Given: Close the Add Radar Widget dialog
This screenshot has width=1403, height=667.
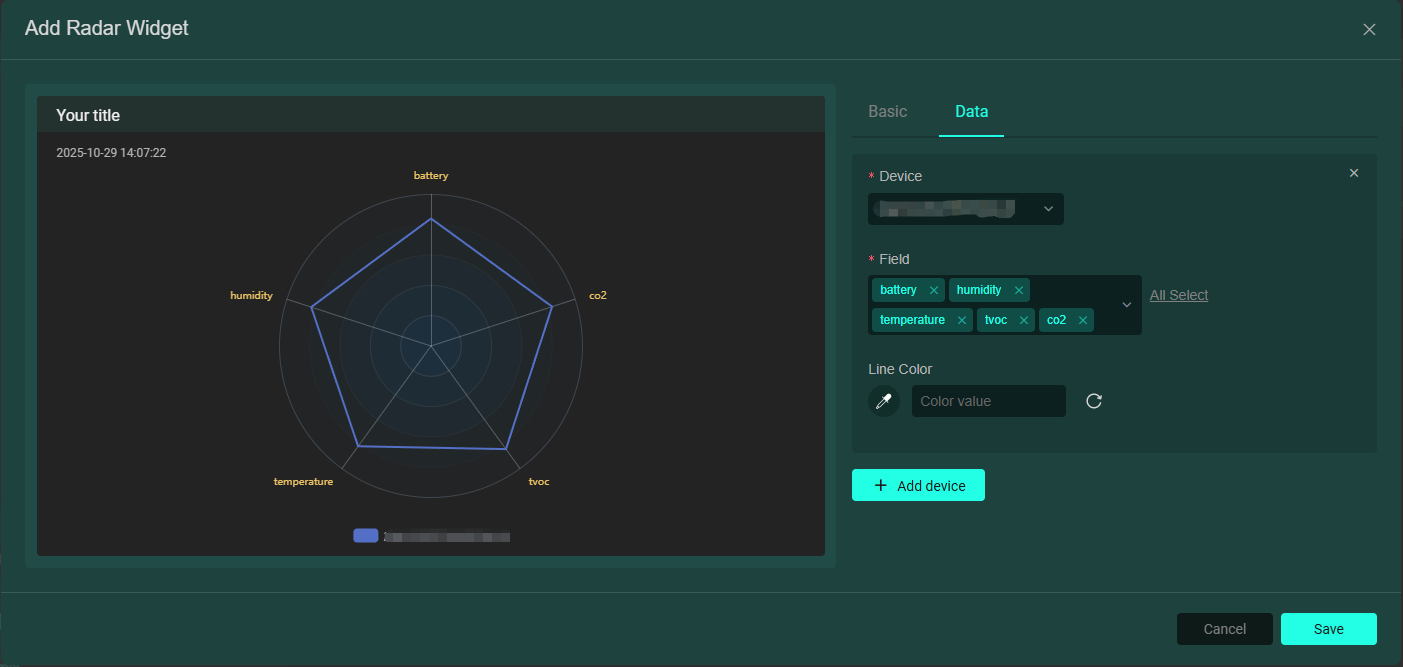Looking at the screenshot, I should pyautogui.click(x=1370, y=29).
